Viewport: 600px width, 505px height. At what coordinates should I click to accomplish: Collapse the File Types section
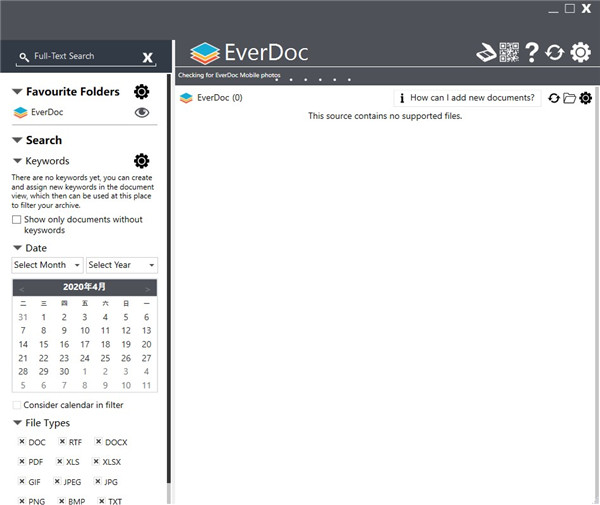[x=17, y=423]
